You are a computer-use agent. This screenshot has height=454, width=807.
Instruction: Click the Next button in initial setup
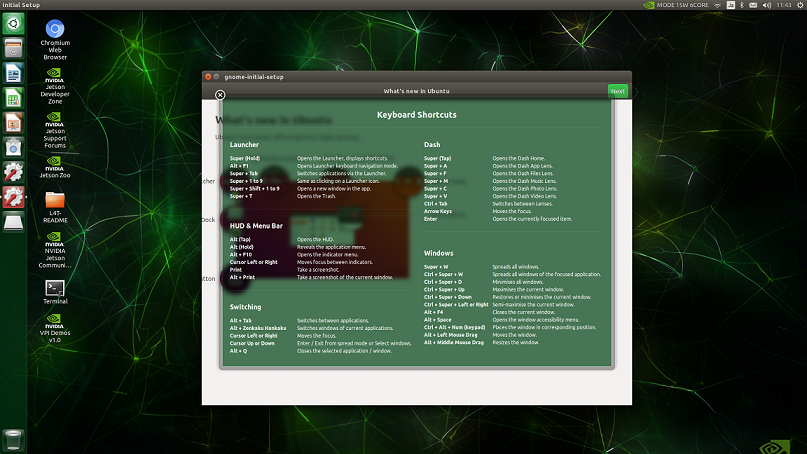tap(617, 91)
